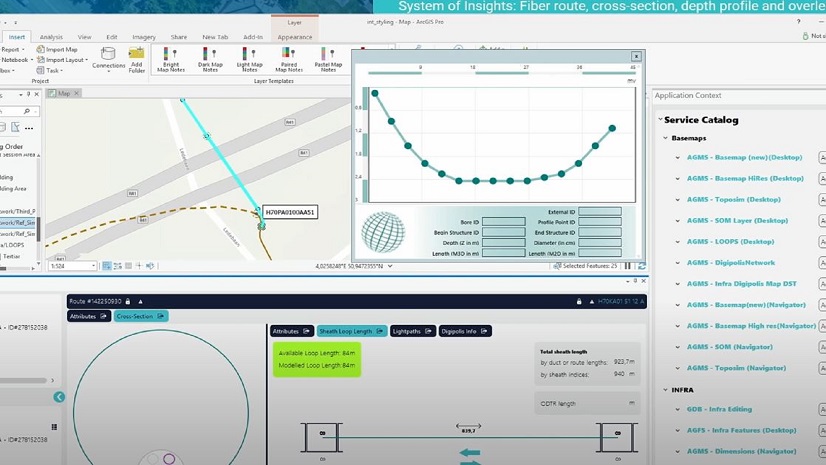Click the last depth profile point
This screenshot has height=465, width=826.
click(612, 128)
